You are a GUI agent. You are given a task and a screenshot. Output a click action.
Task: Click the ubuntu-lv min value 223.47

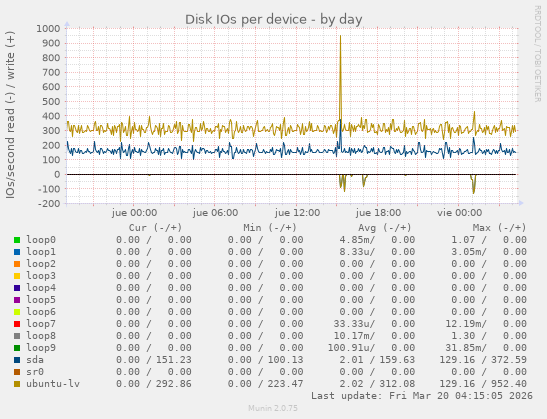(285, 384)
